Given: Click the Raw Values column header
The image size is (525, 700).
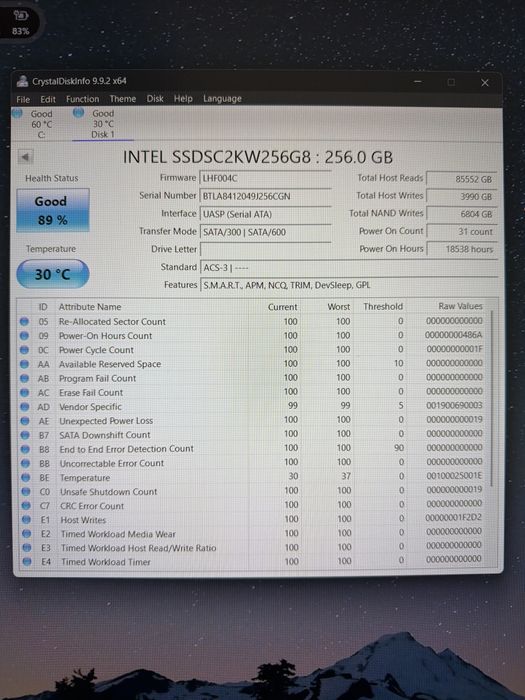Looking at the screenshot, I should 460,306.
